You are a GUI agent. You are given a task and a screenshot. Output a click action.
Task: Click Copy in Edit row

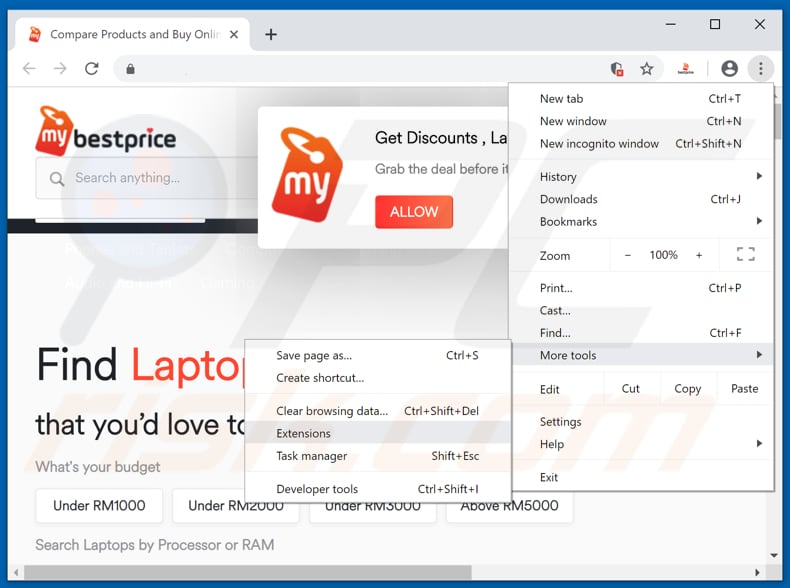(688, 388)
